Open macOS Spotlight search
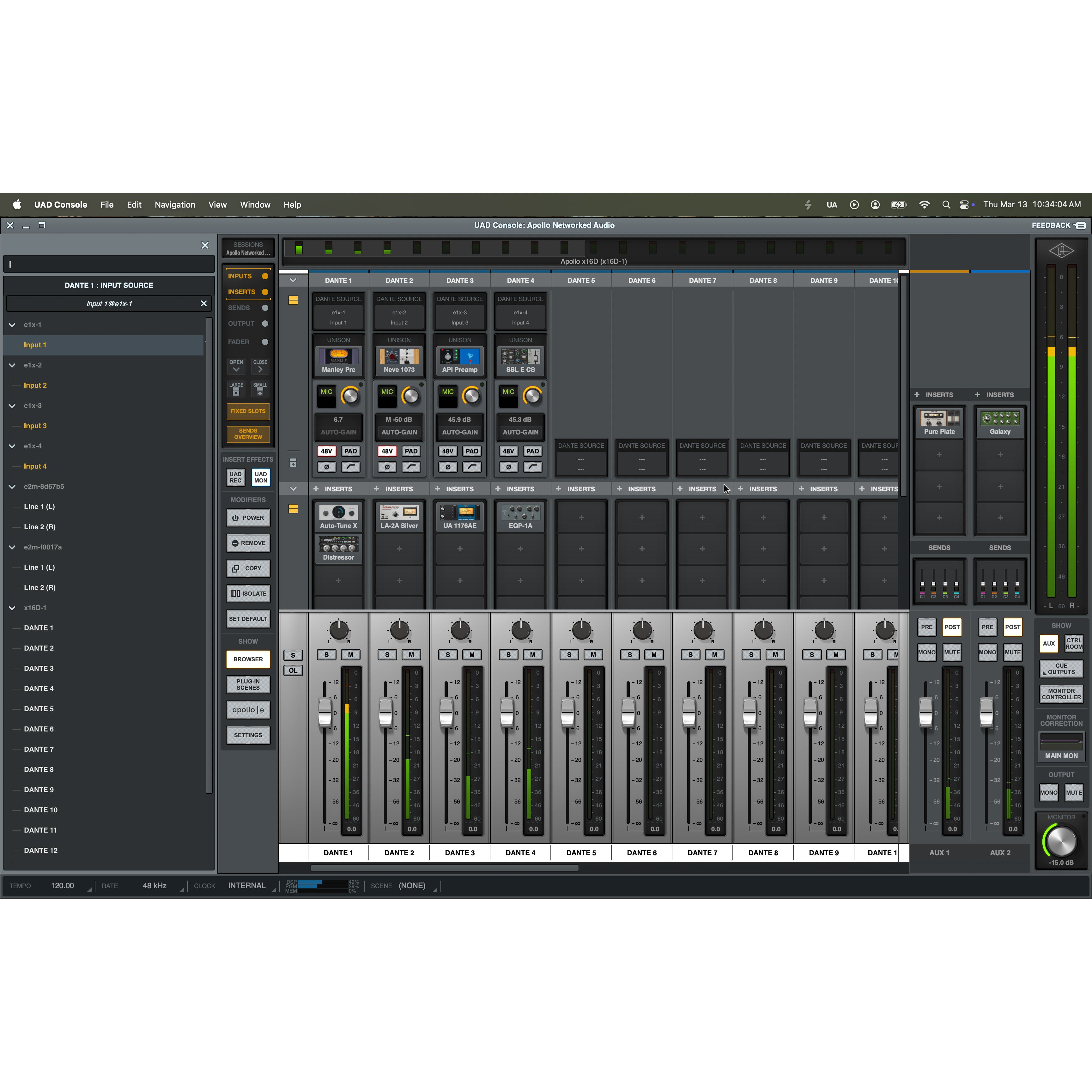The height and width of the screenshot is (1092, 1092). pyautogui.click(x=946, y=205)
